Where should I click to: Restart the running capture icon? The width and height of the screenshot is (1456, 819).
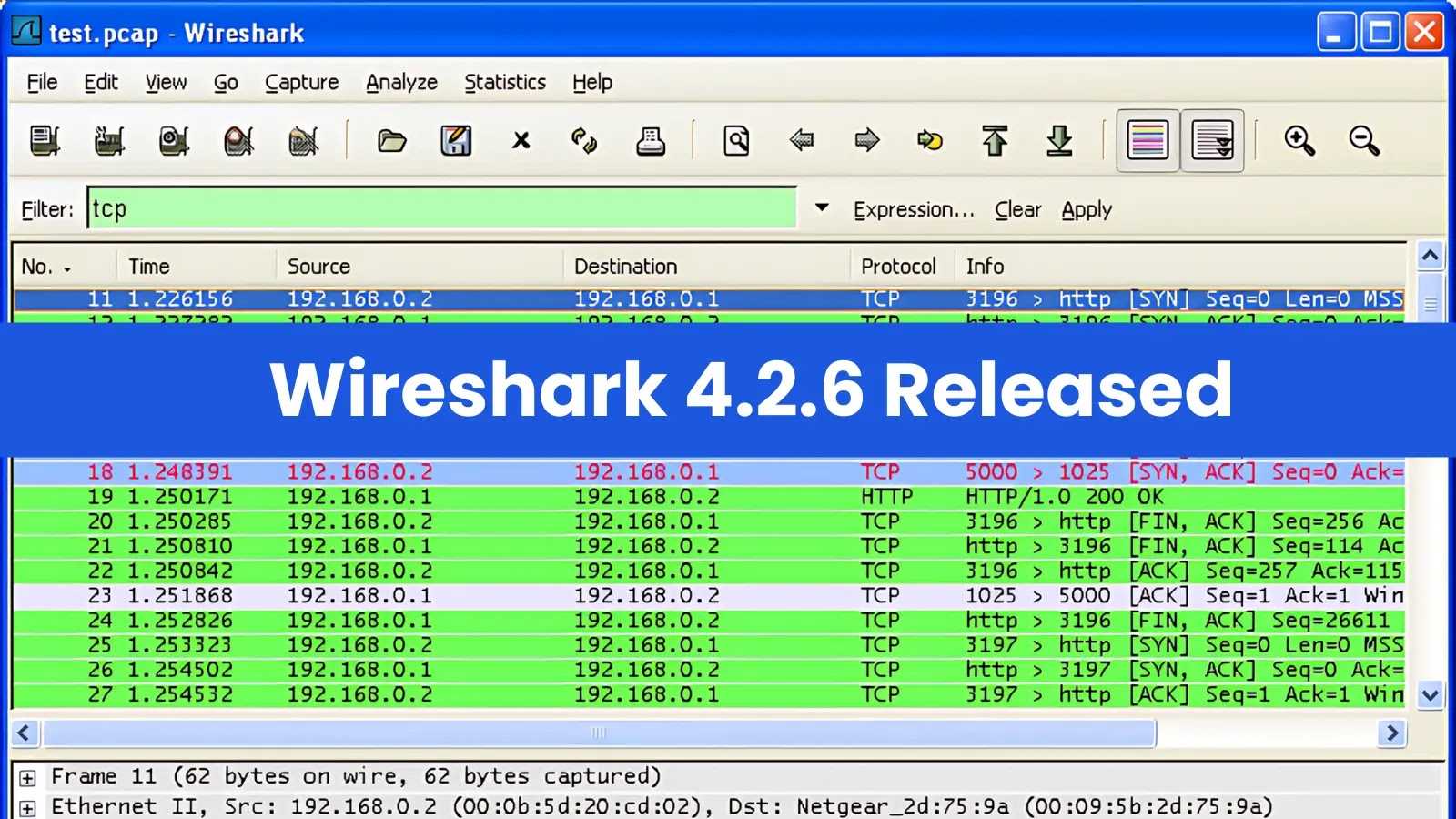click(303, 141)
